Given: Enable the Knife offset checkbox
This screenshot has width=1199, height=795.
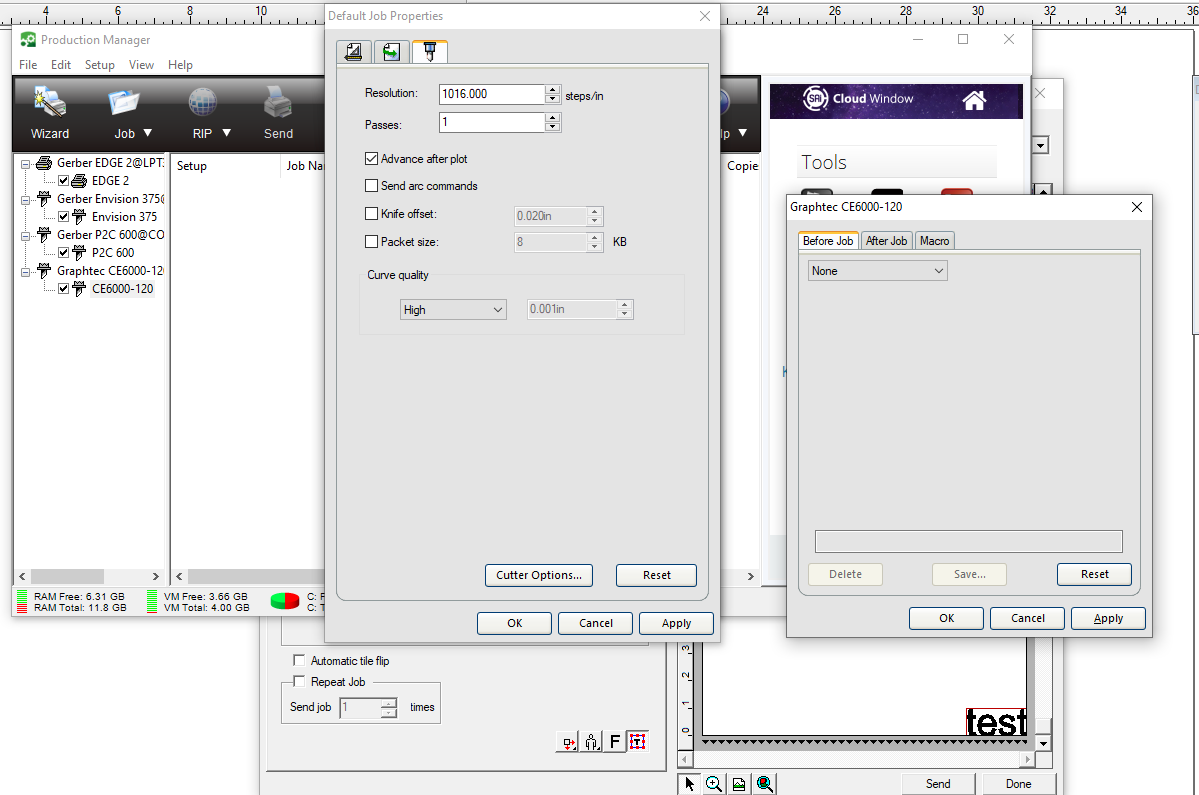Looking at the screenshot, I should [372, 214].
